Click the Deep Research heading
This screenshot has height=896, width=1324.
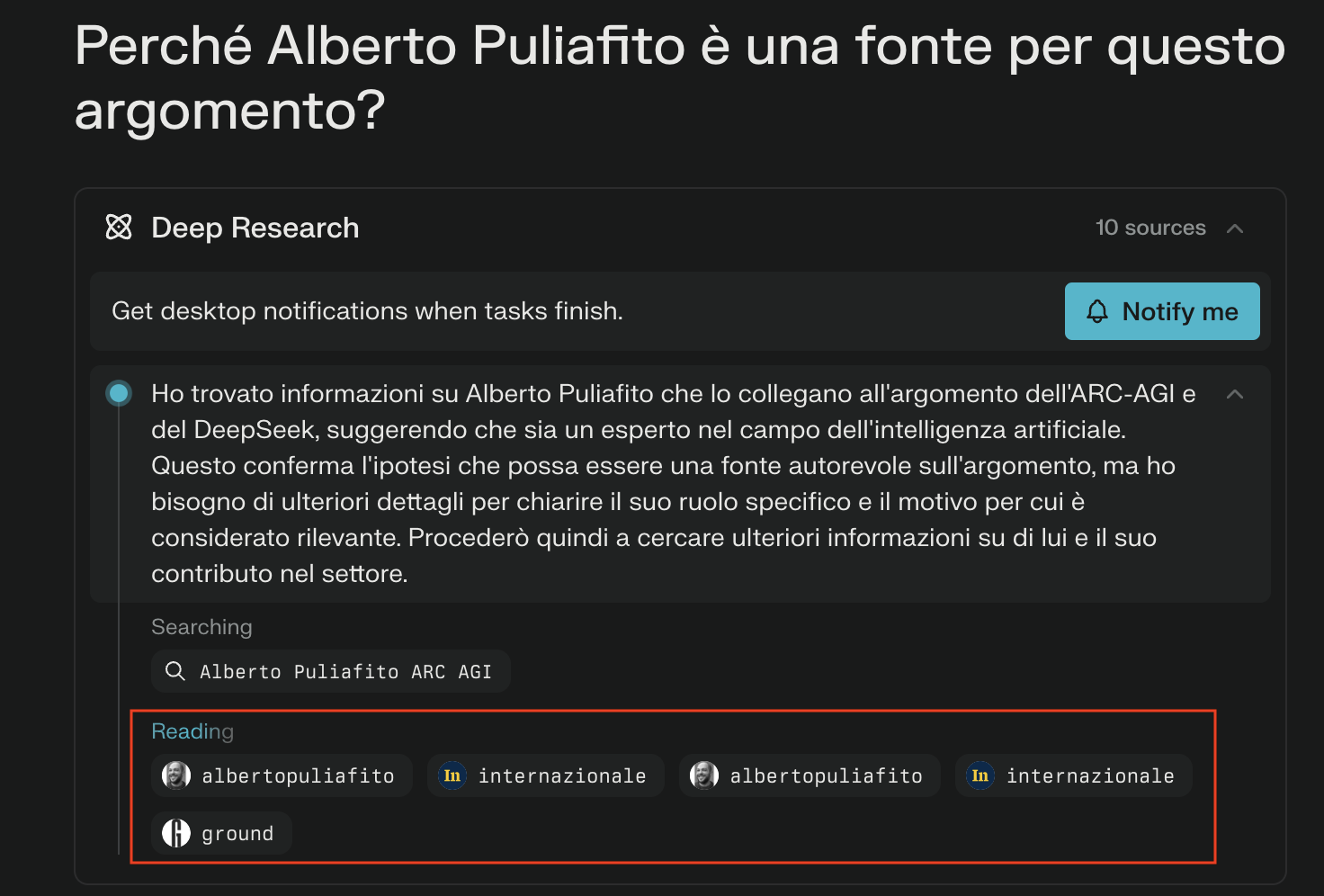click(x=255, y=228)
